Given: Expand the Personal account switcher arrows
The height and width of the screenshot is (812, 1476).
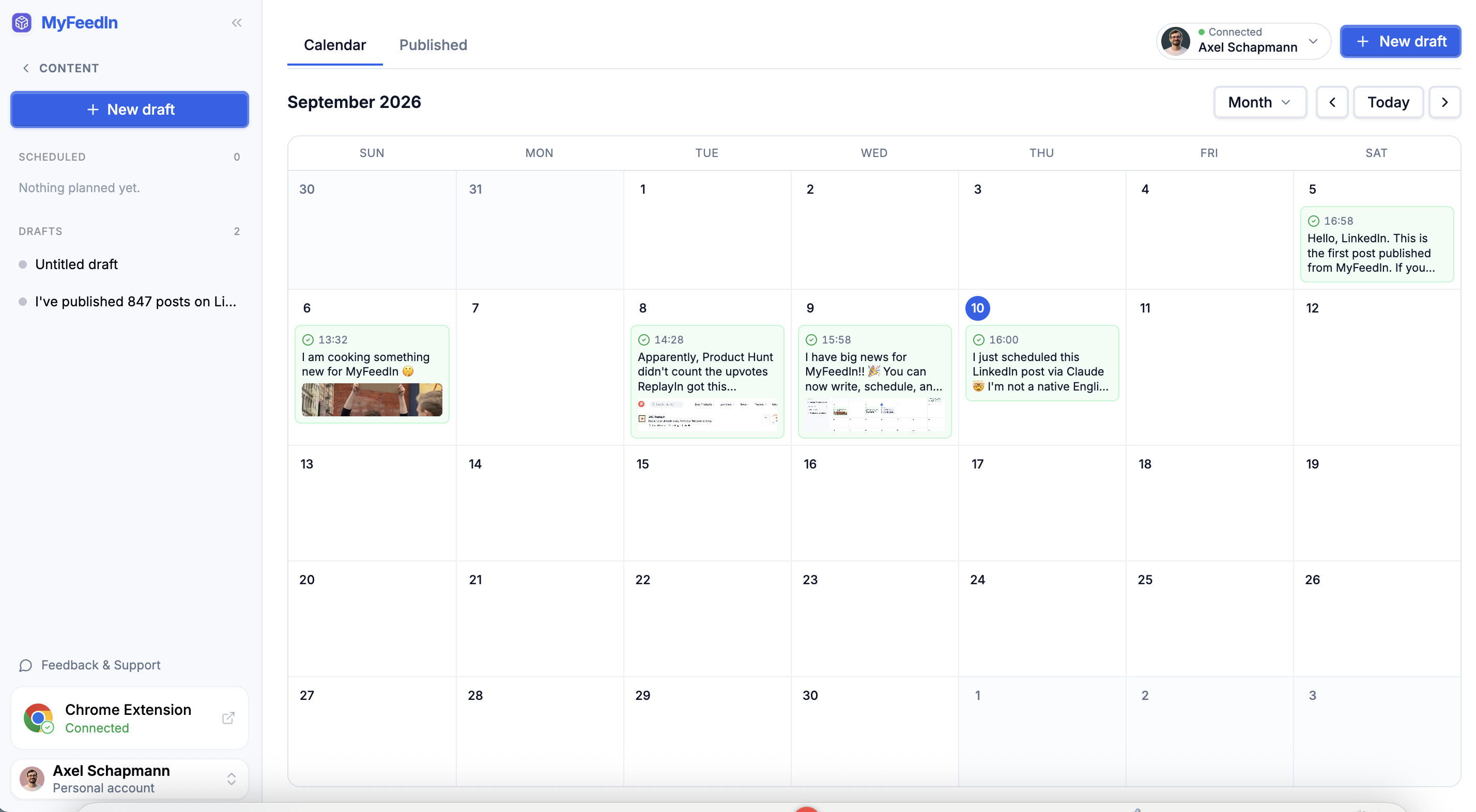Looking at the screenshot, I should tap(231, 779).
